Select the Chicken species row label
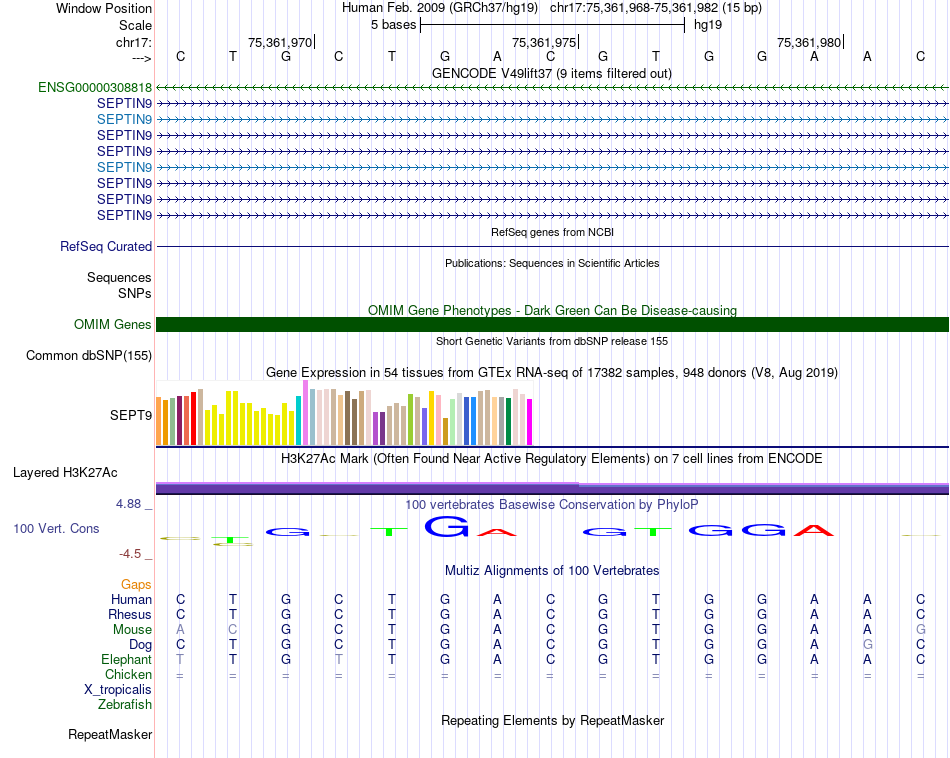 [x=128, y=674]
